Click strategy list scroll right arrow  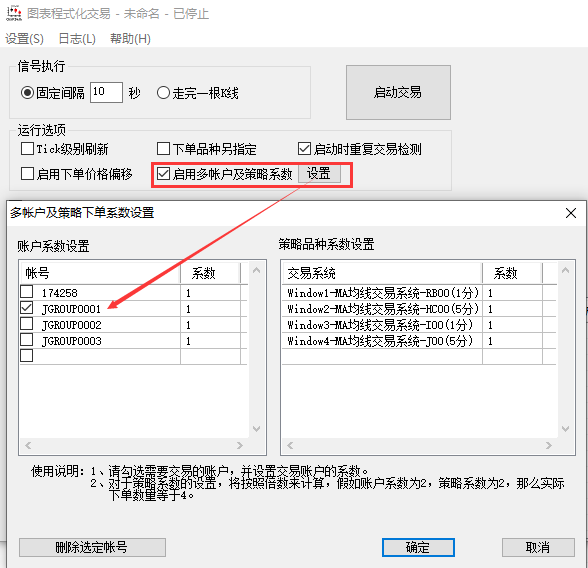pos(549,445)
